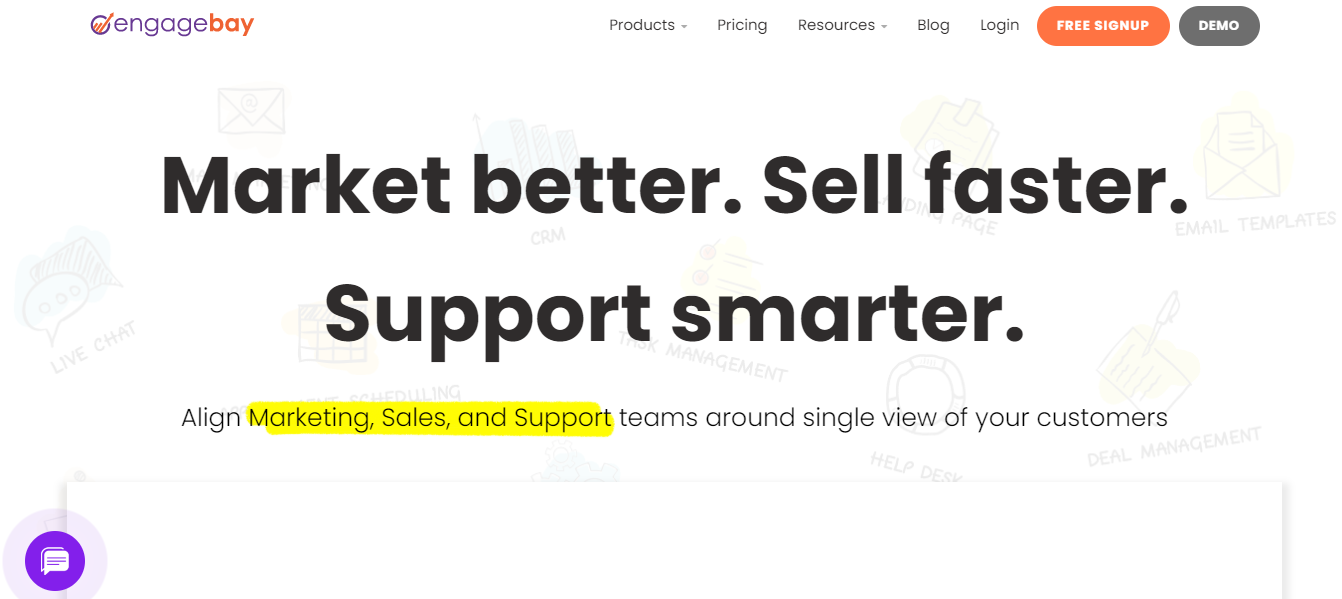This screenshot has width=1342, height=599.
Task: Open the Blog link in navigation
Action: [933, 26]
